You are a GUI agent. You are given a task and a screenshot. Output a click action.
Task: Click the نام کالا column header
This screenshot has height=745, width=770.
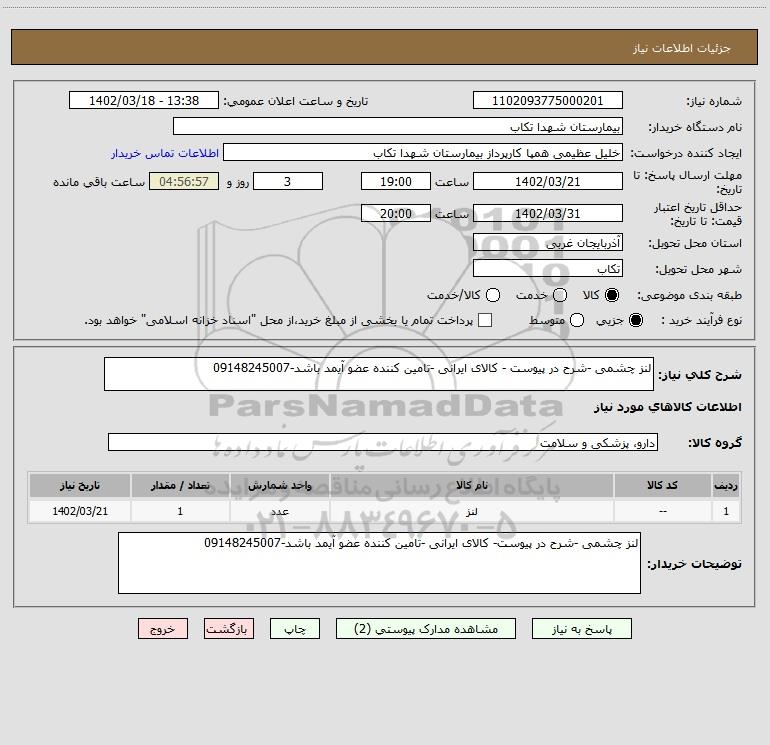[x=471, y=485]
